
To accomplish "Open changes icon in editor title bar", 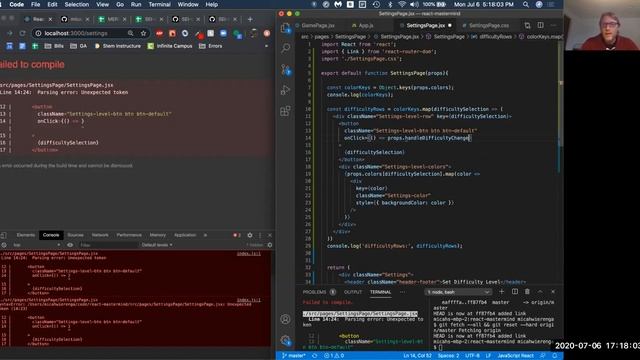I will (x=527, y=25).
